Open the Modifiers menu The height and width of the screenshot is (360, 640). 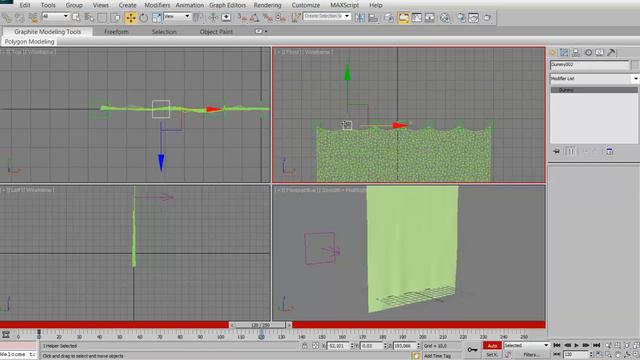pos(157,5)
